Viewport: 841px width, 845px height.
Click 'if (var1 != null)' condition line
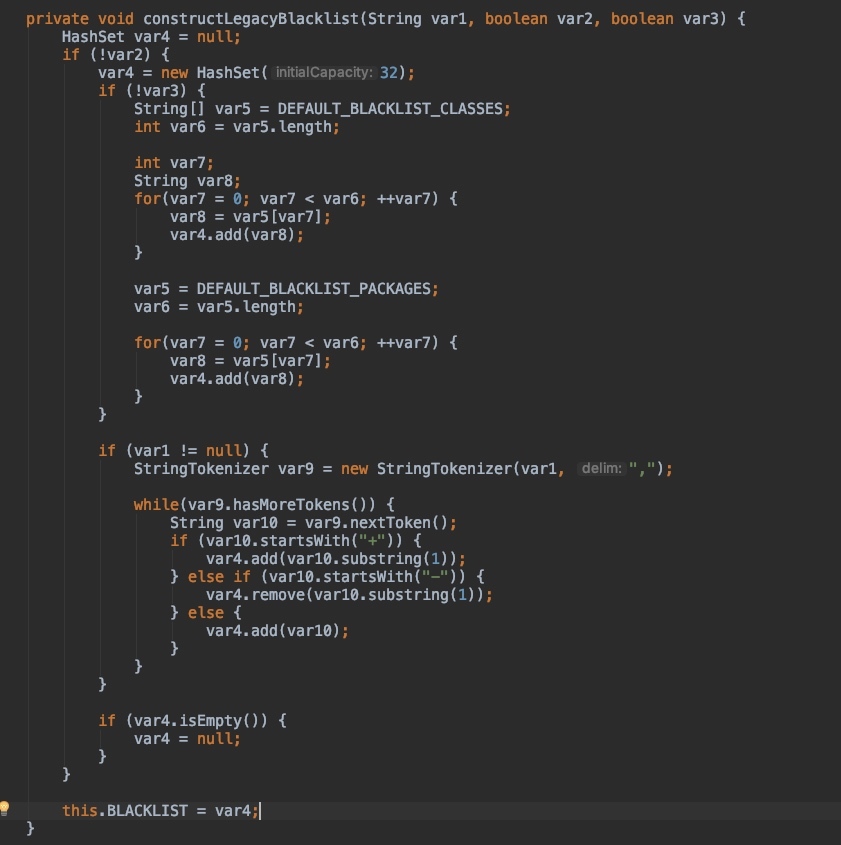click(x=183, y=450)
